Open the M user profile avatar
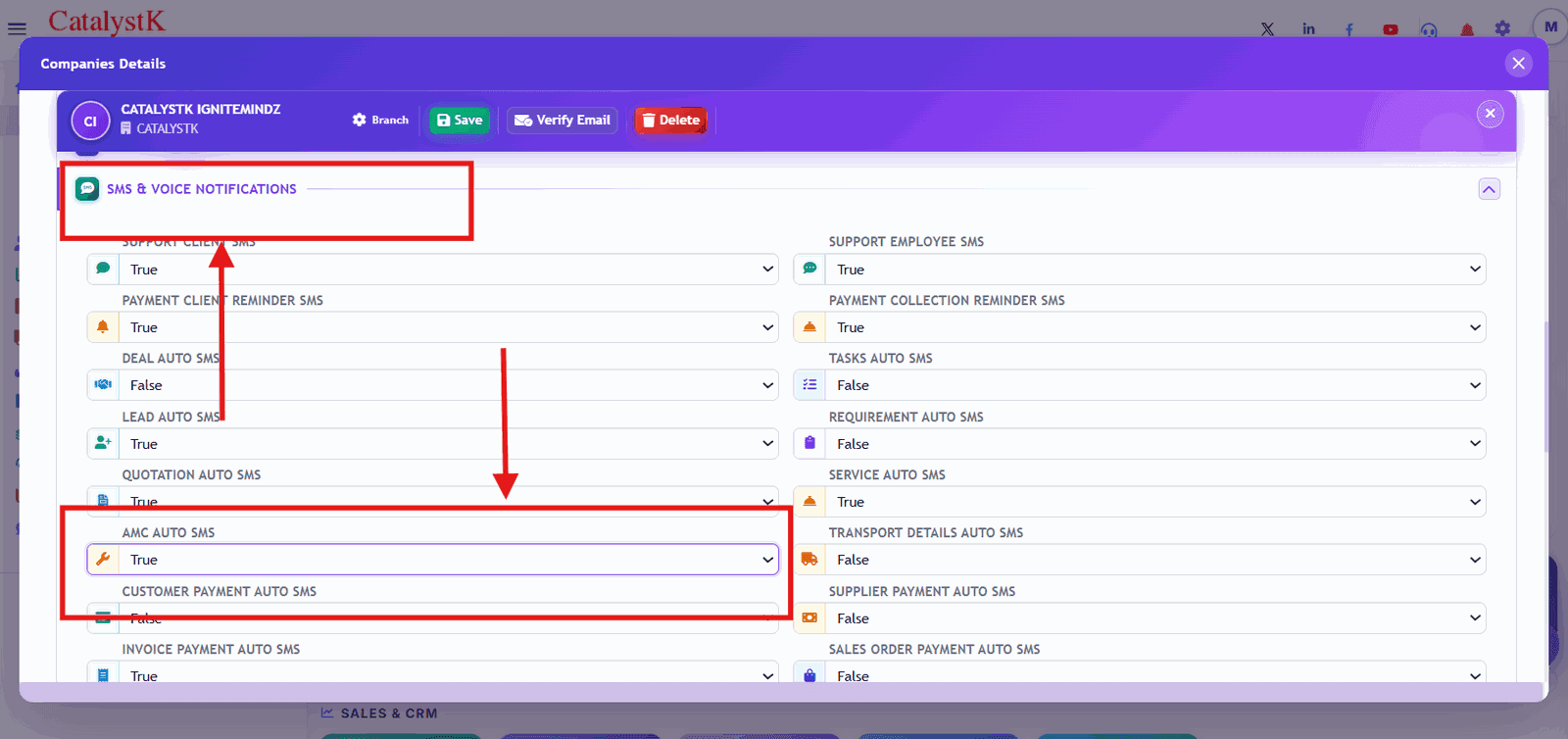The height and width of the screenshot is (739, 1568). pos(1550,27)
